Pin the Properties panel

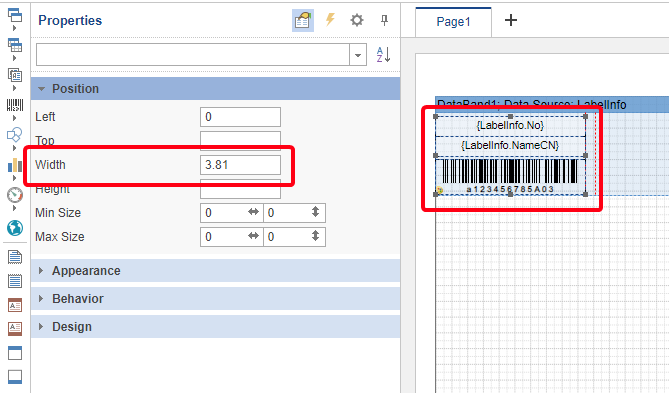tap(384, 20)
